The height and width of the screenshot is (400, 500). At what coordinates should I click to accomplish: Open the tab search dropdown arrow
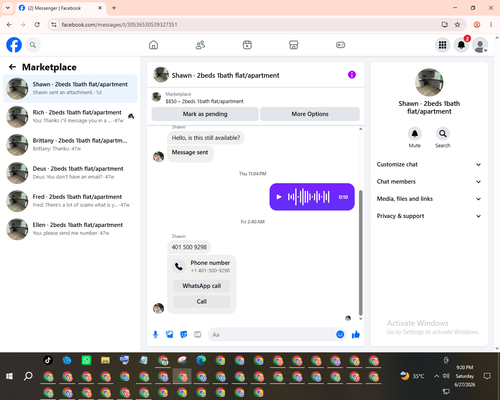point(8,8)
